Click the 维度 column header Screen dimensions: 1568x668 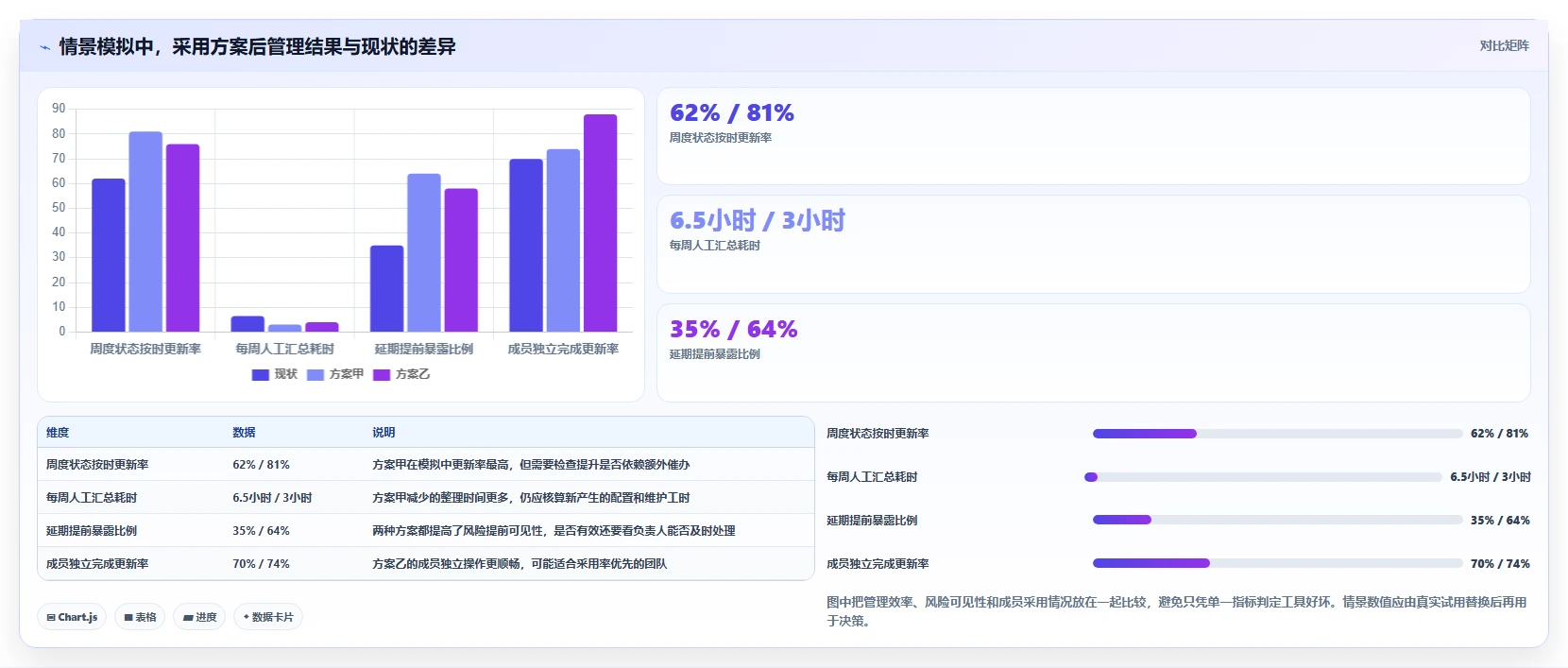[x=58, y=433]
